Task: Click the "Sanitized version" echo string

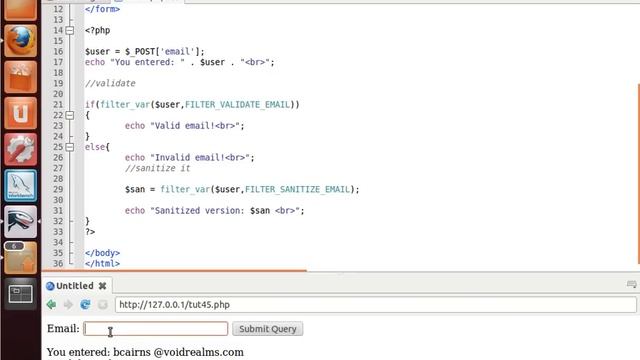Action: (x=225, y=211)
